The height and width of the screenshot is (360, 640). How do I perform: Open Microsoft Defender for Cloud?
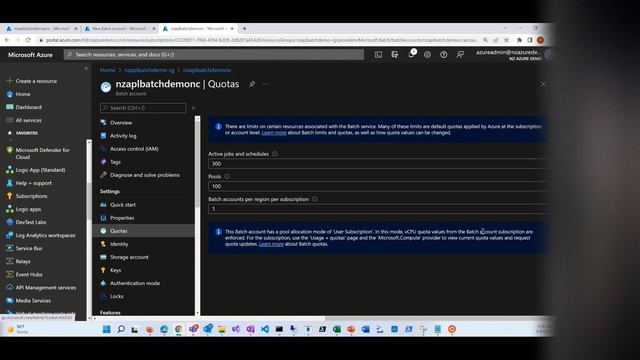(x=43, y=153)
